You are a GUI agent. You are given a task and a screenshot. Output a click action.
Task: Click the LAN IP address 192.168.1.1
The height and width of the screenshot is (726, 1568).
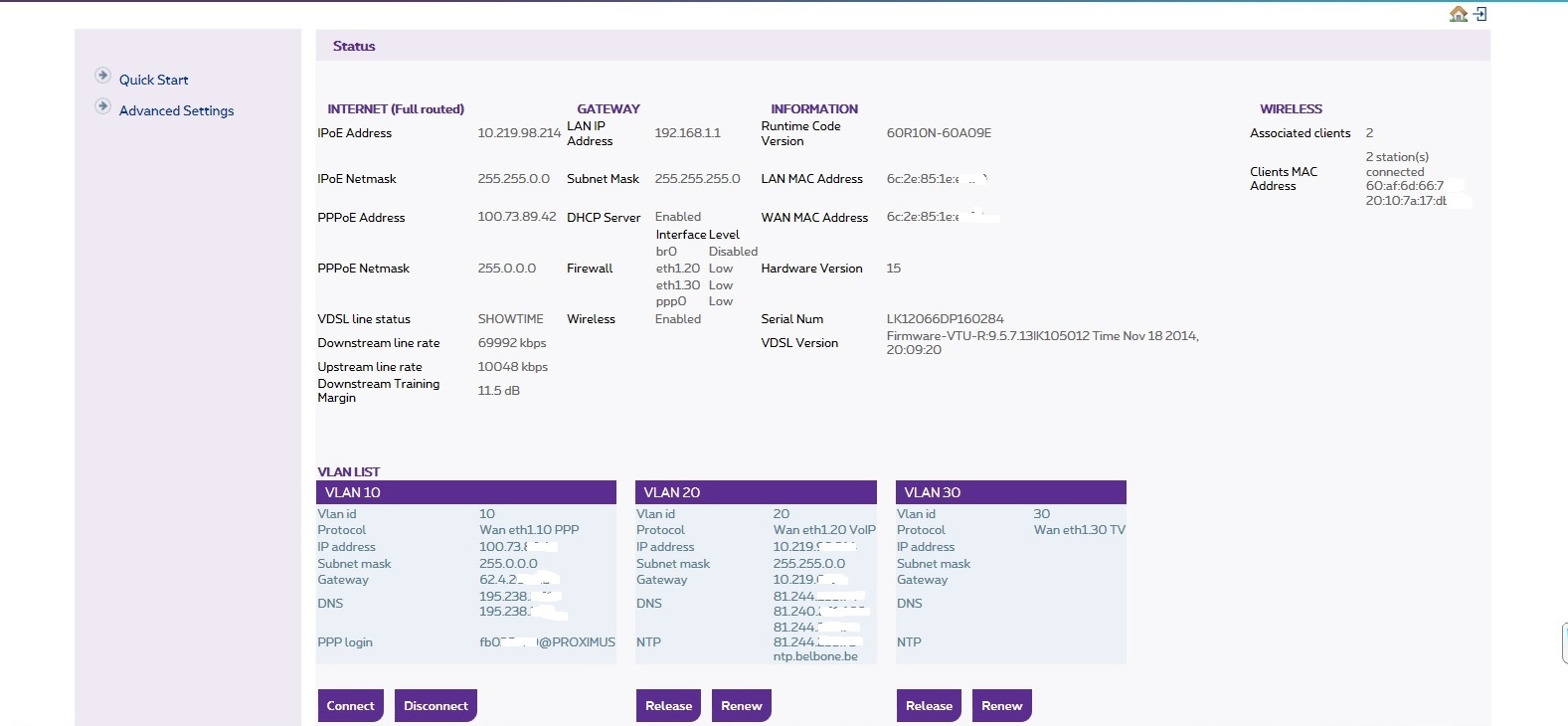(687, 133)
